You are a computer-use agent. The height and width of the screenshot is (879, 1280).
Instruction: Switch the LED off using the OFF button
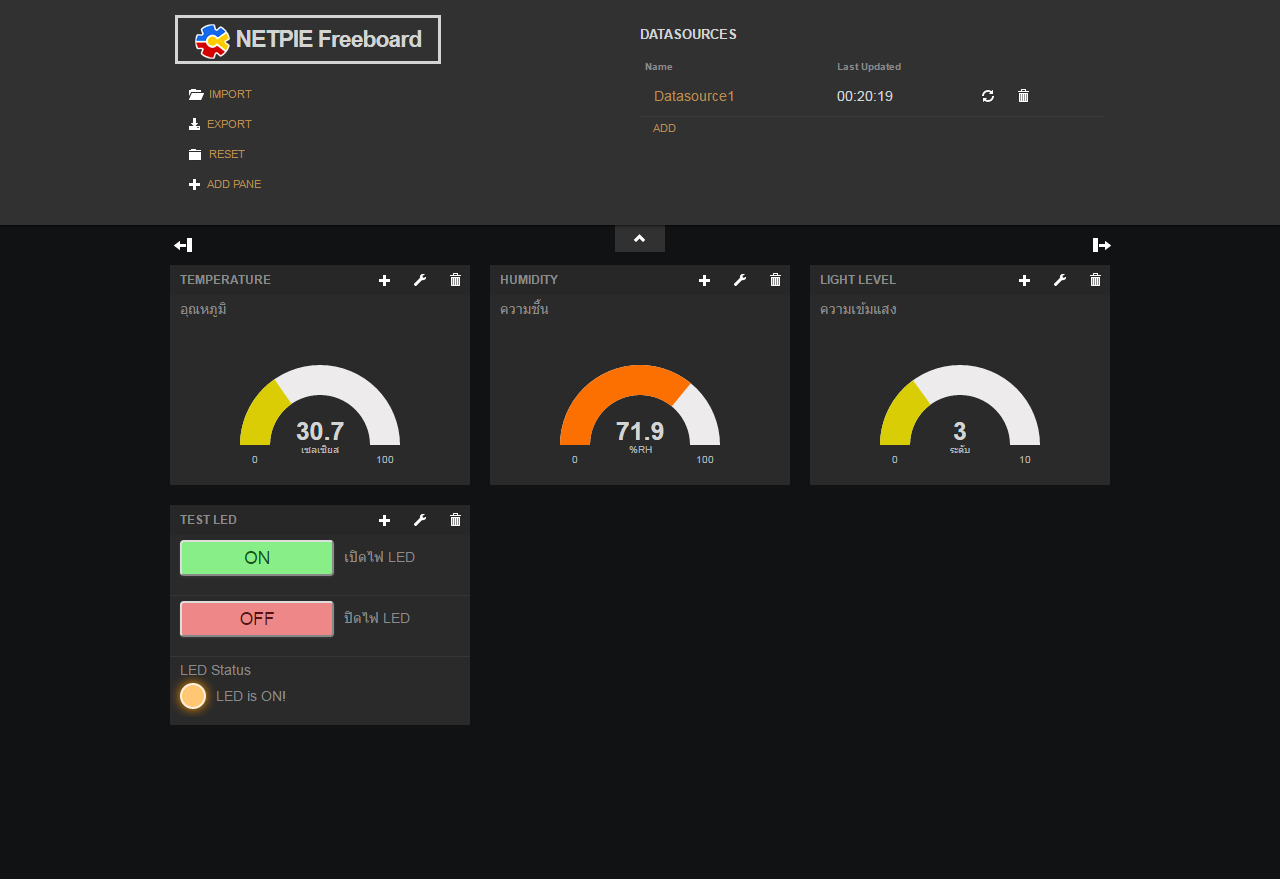point(256,618)
